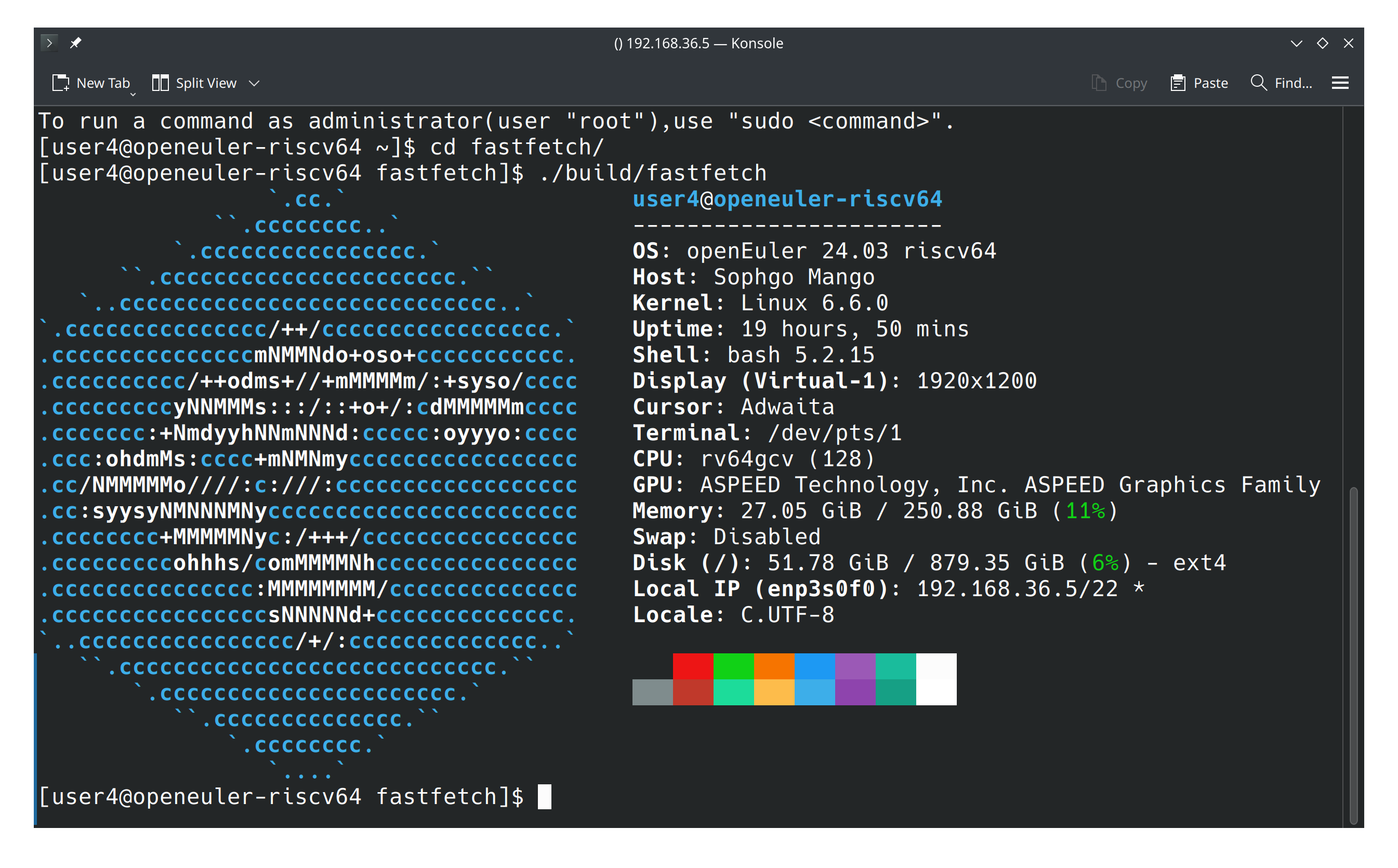This screenshot has height=868, width=1398.
Task: Click the 'OS: openEuler 24.03 riscv64' line
Action: click(814, 251)
